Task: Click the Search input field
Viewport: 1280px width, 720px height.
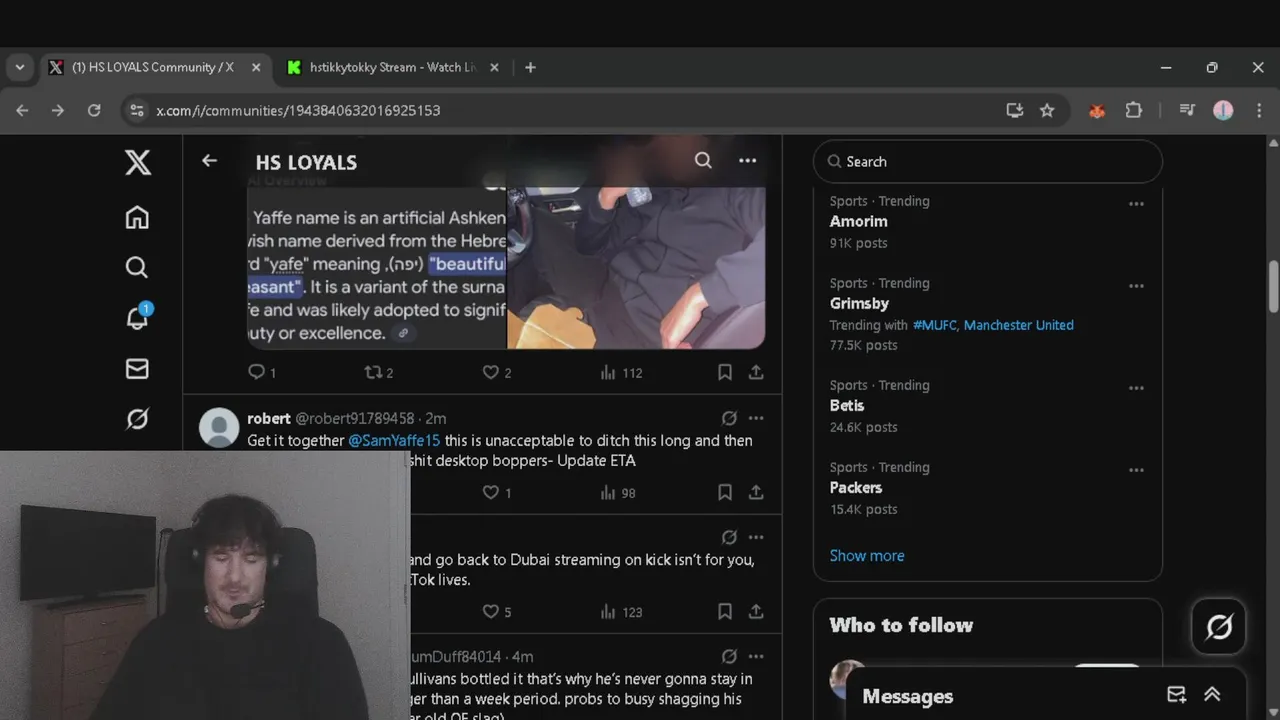Action: (x=988, y=161)
